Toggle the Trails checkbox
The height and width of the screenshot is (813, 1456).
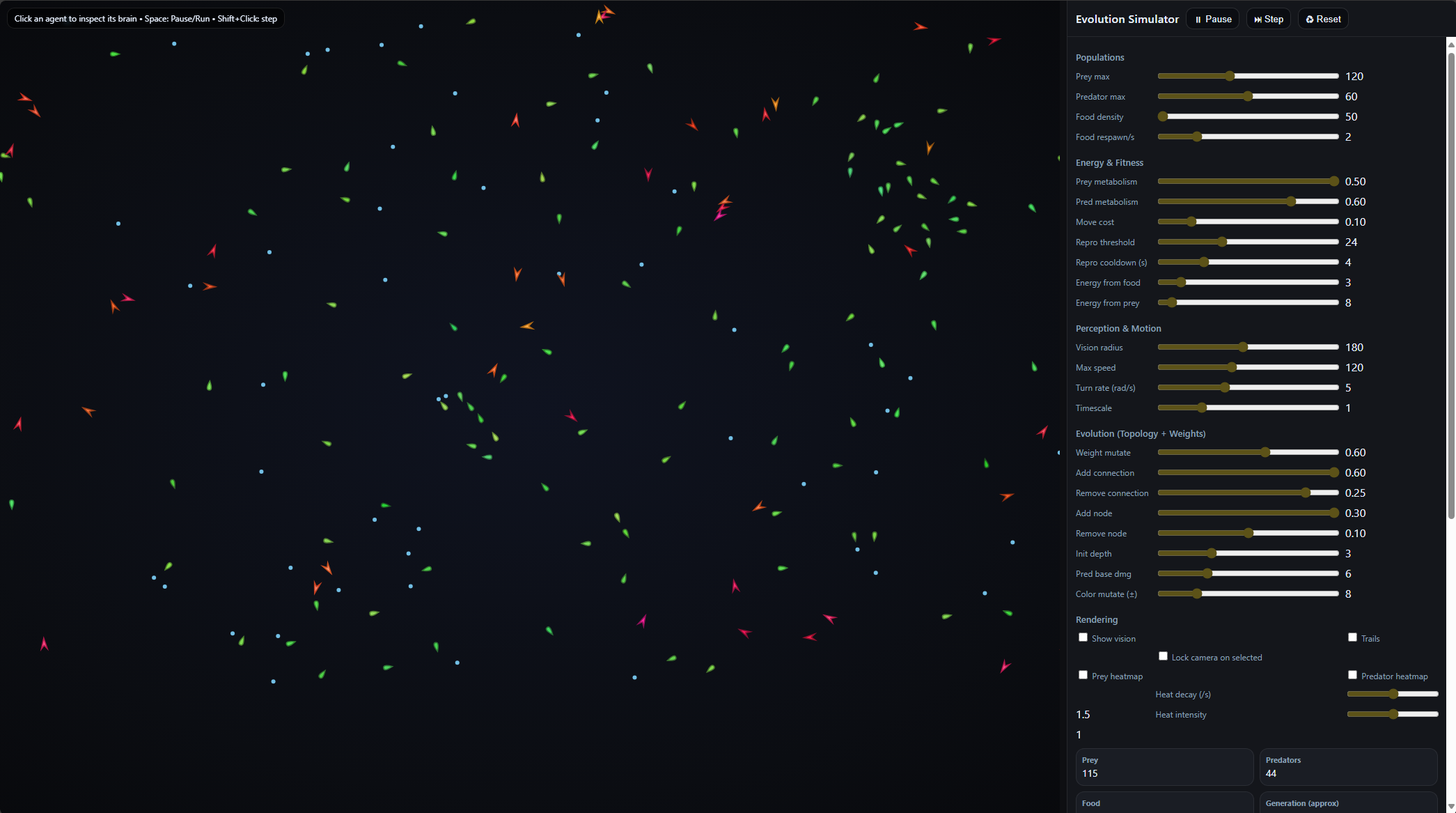(1352, 637)
